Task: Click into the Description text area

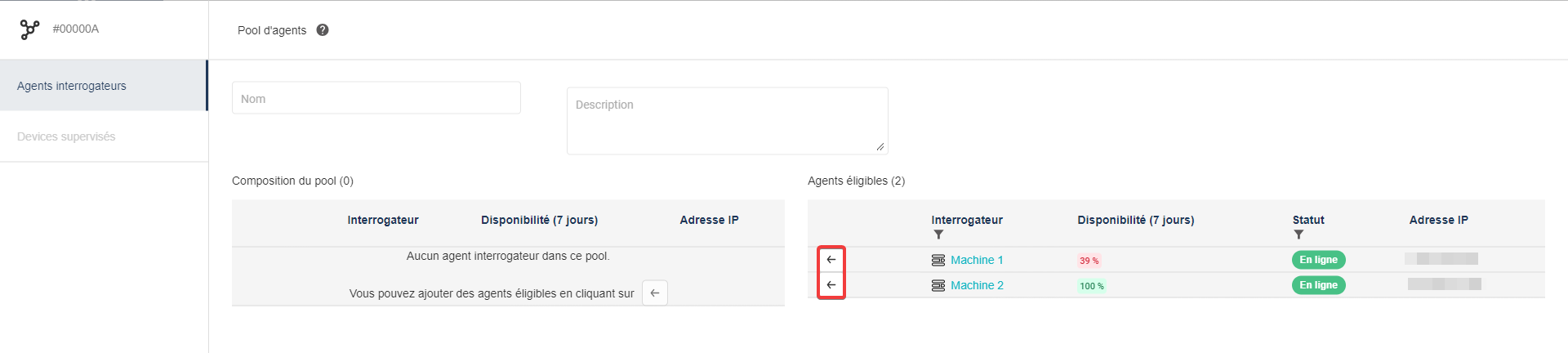Action: click(x=727, y=121)
